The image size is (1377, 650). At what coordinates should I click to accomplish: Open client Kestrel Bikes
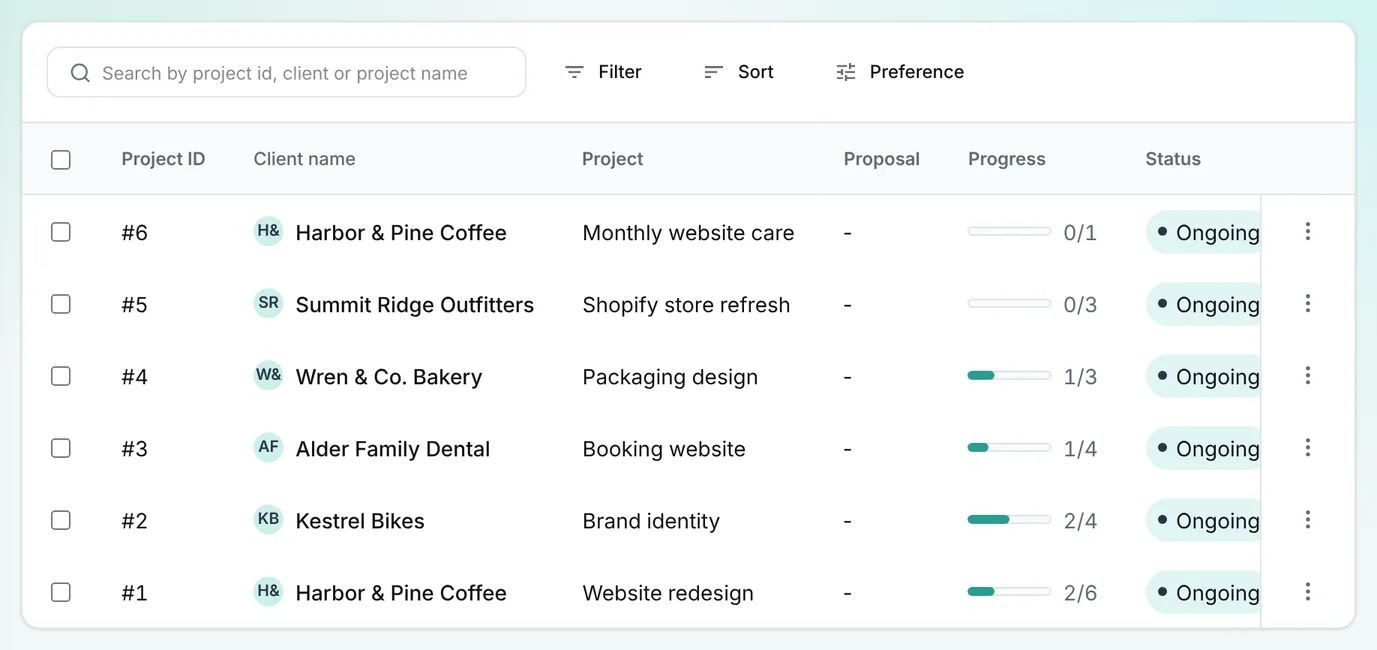click(x=360, y=520)
